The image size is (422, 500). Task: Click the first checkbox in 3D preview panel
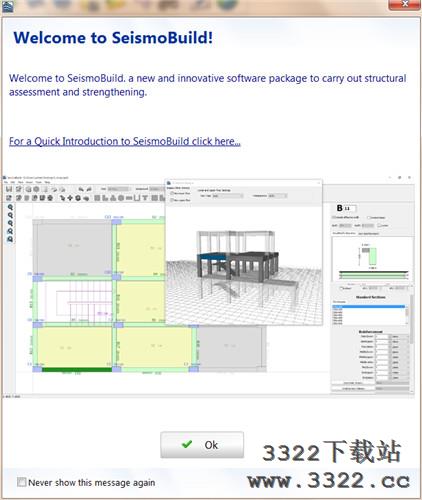(172, 193)
